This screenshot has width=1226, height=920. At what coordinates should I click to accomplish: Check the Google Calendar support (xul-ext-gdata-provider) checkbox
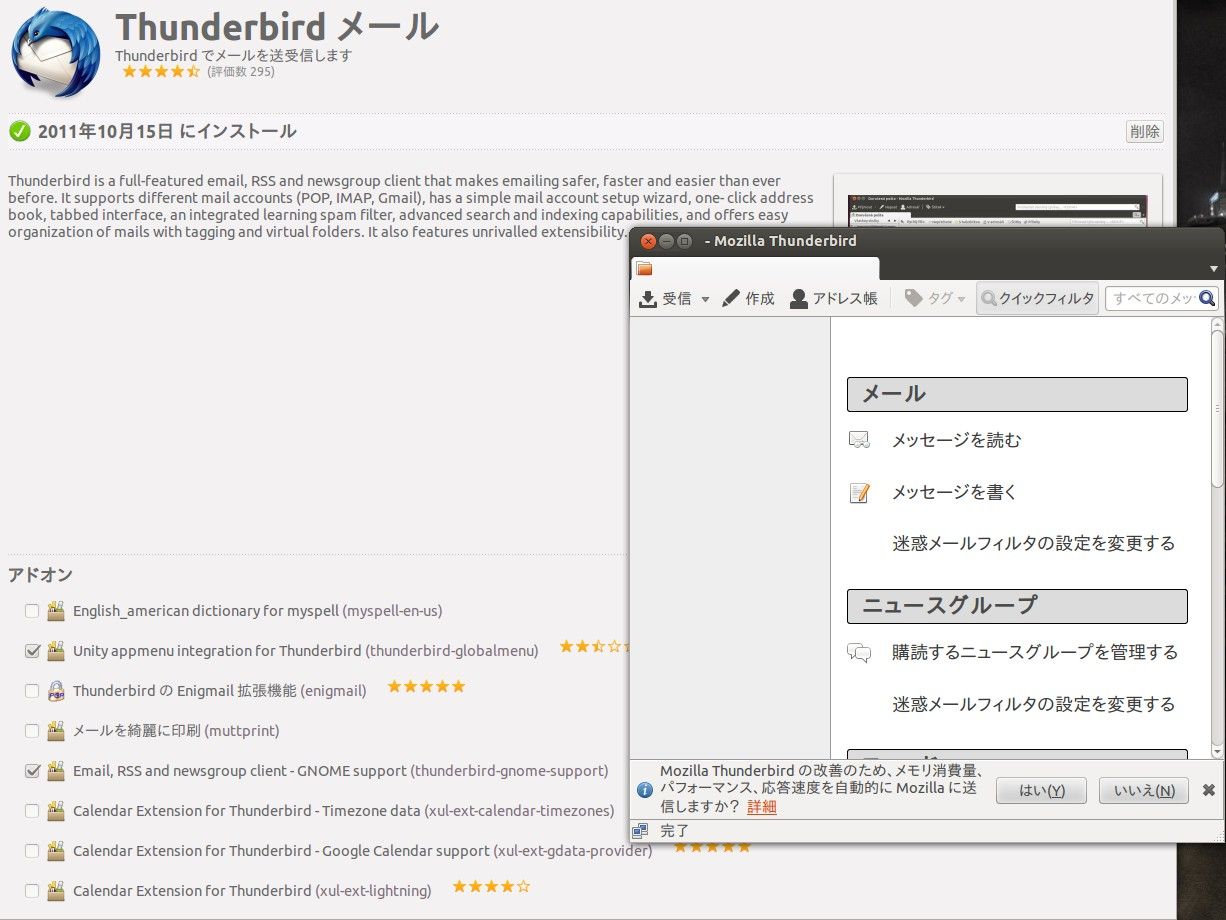pyautogui.click(x=32, y=850)
